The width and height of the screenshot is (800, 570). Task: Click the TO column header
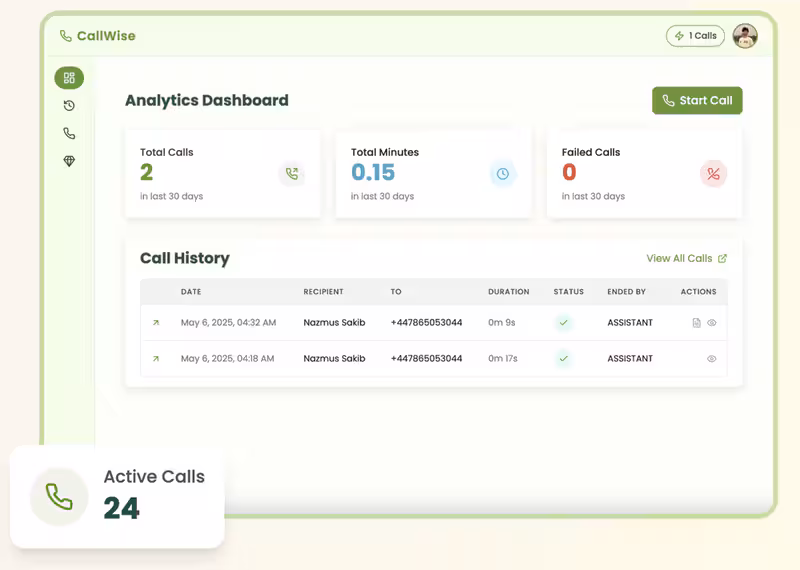click(396, 292)
